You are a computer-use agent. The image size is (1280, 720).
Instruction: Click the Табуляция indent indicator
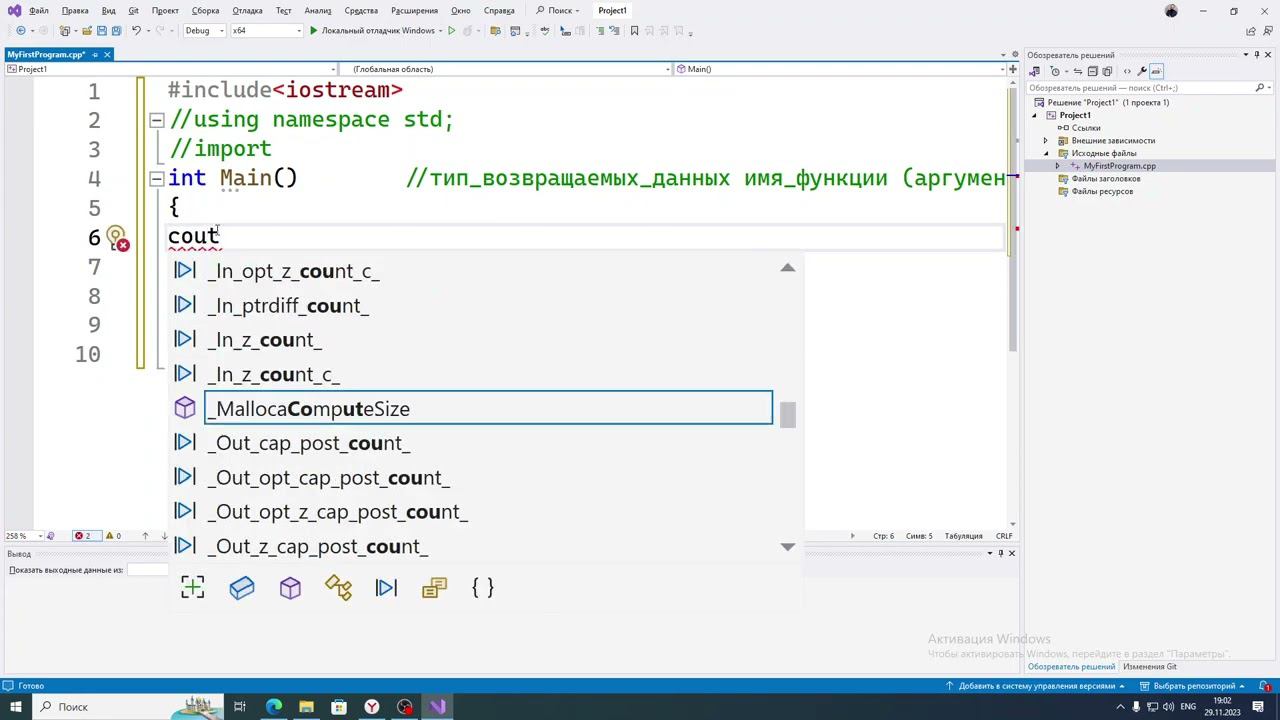(964, 536)
